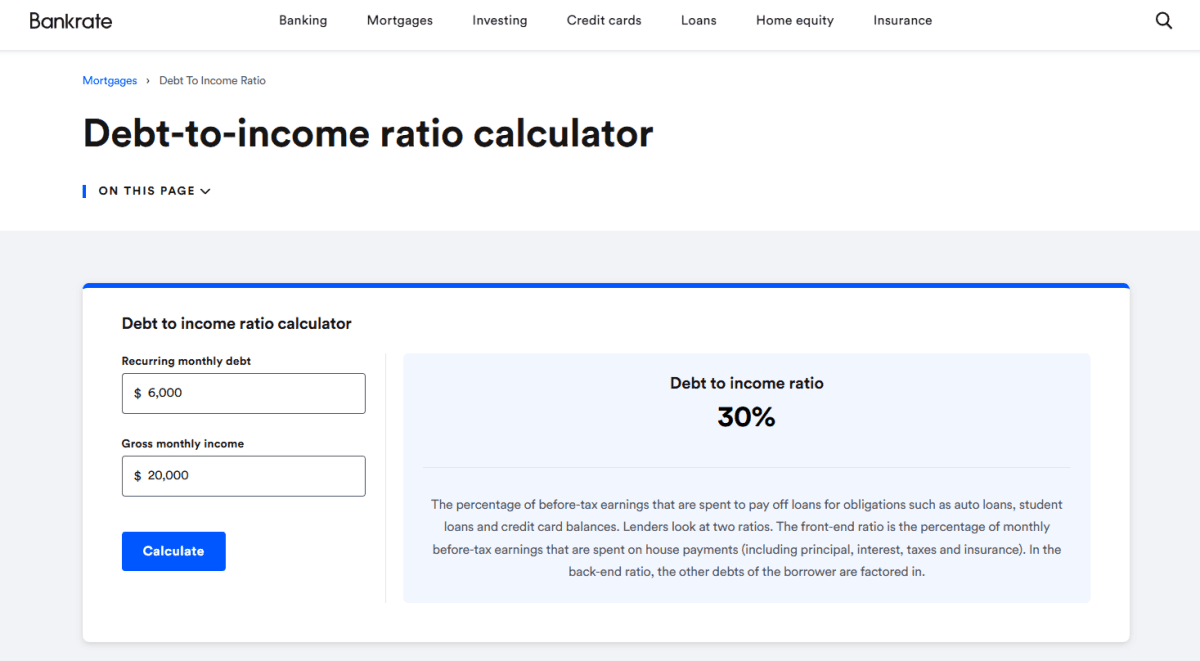Click the Debt To Income Ratio breadcrumb
This screenshot has width=1200, height=661.
point(212,81)
